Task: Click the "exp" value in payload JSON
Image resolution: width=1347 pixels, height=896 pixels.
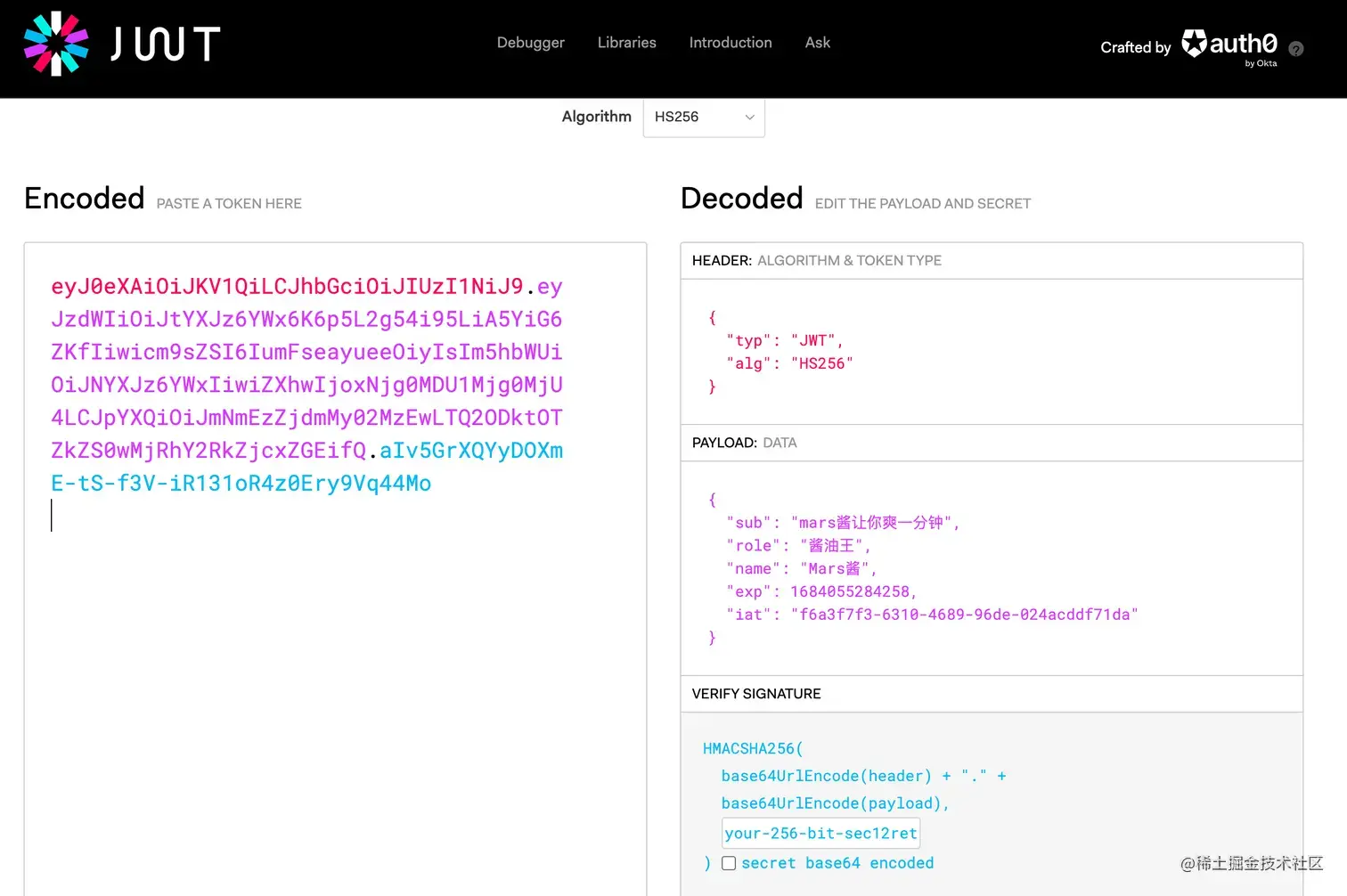Action: [x=853, y=591]
